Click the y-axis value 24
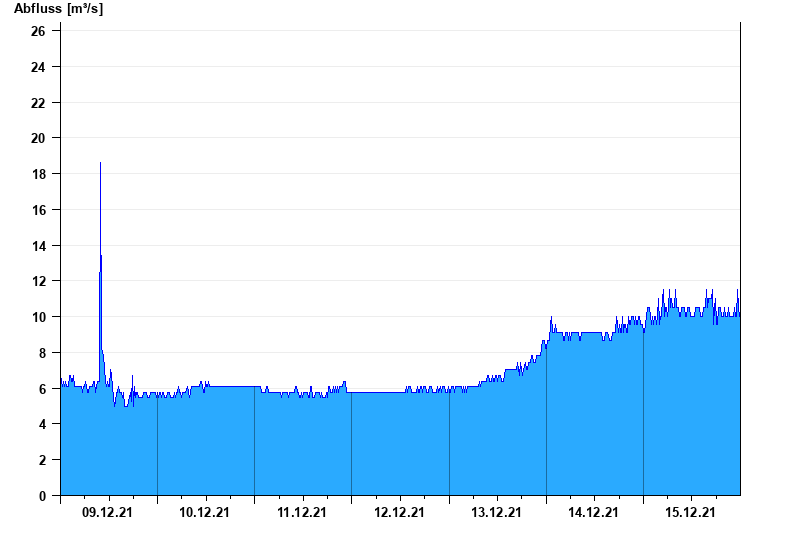Screen dimensions: 800x550 click(x=39, y=67)
